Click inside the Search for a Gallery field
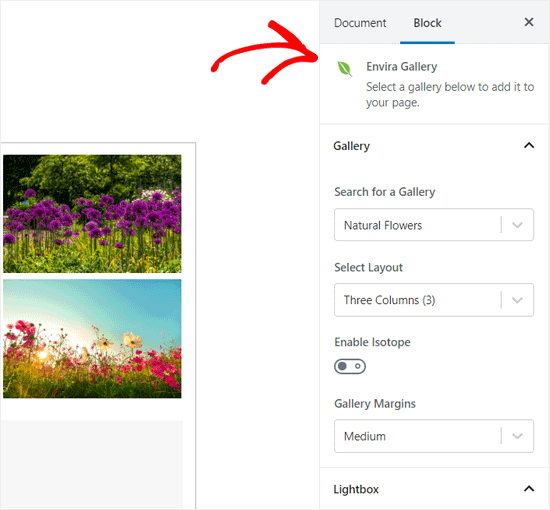Viewport: 550px width, 510px height. point(434,225)
